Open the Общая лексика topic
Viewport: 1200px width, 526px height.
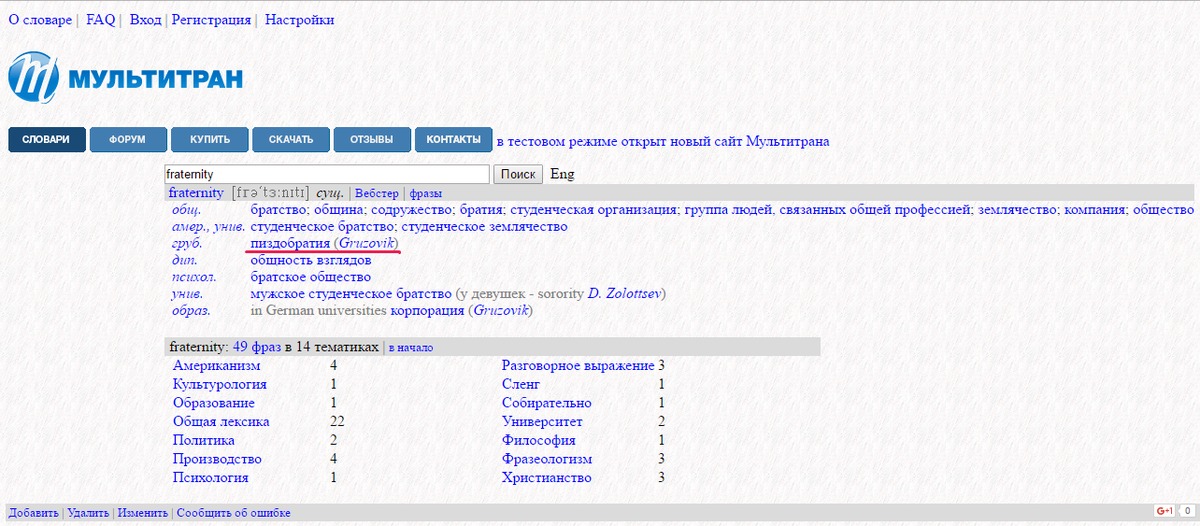pyautogui.click(x=221, y=422)
